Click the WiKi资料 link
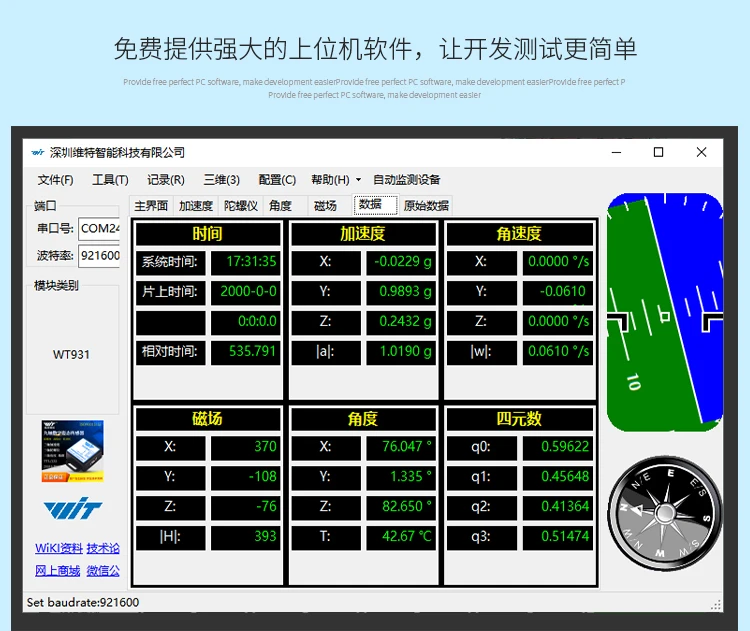The height and width of the screenshot is (631, 750). pyautogui.click(x=59, y=548)
